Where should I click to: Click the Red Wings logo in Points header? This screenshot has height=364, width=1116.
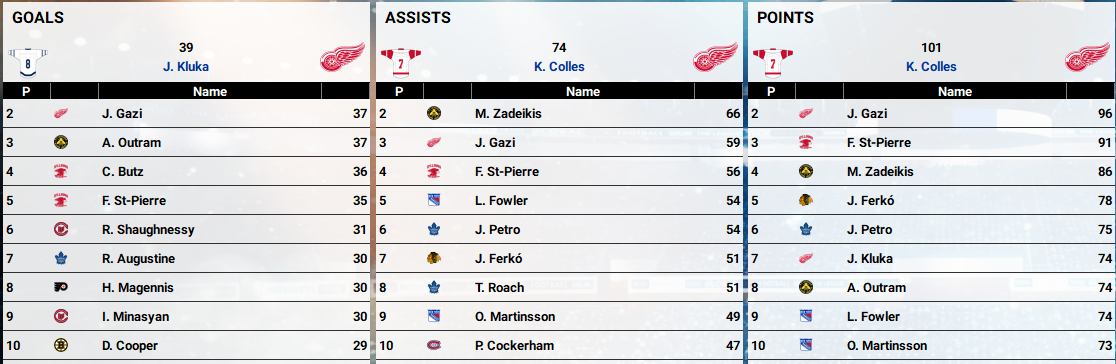click(x=1088, y=58)
